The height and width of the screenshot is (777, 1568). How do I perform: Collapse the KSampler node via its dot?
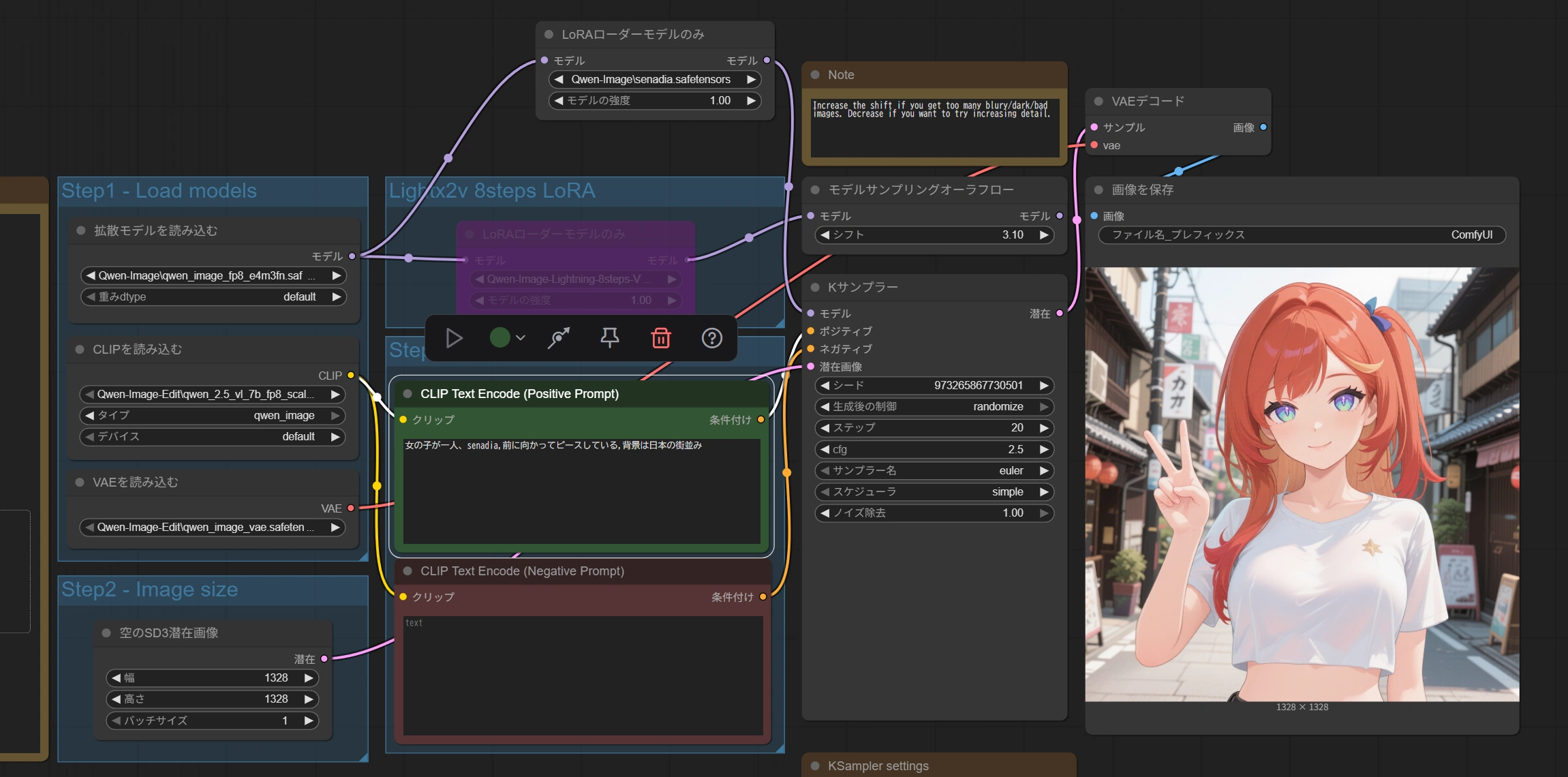(815, 288)
